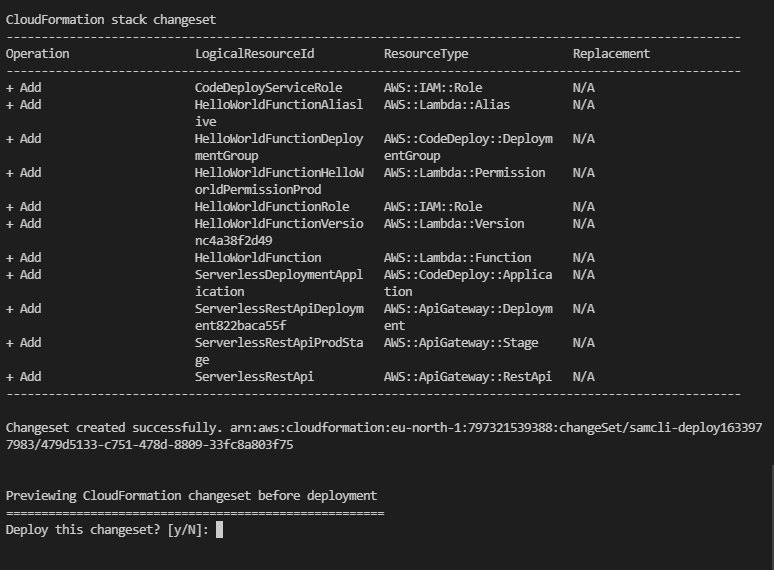Click the terminal cursor after the deploy prompt

[220, 530]
